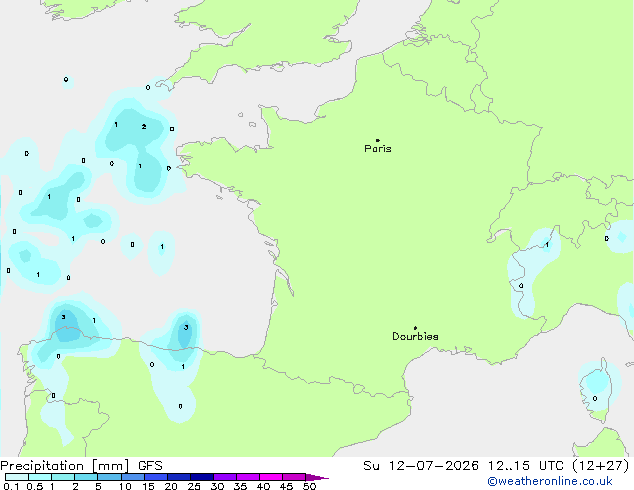Pick the legend swatch between 15 and 20

pos(155,477)
